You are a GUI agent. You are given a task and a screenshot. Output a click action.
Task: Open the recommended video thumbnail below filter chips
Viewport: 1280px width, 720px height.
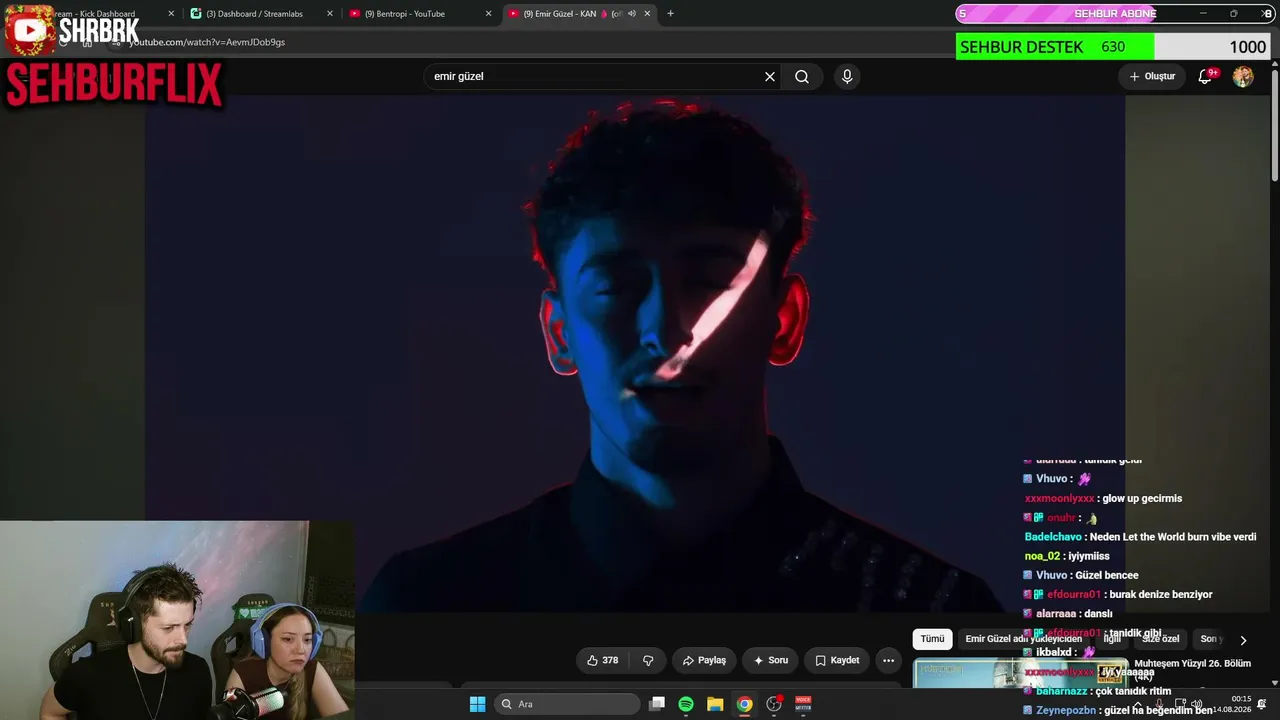point(1020,673)
